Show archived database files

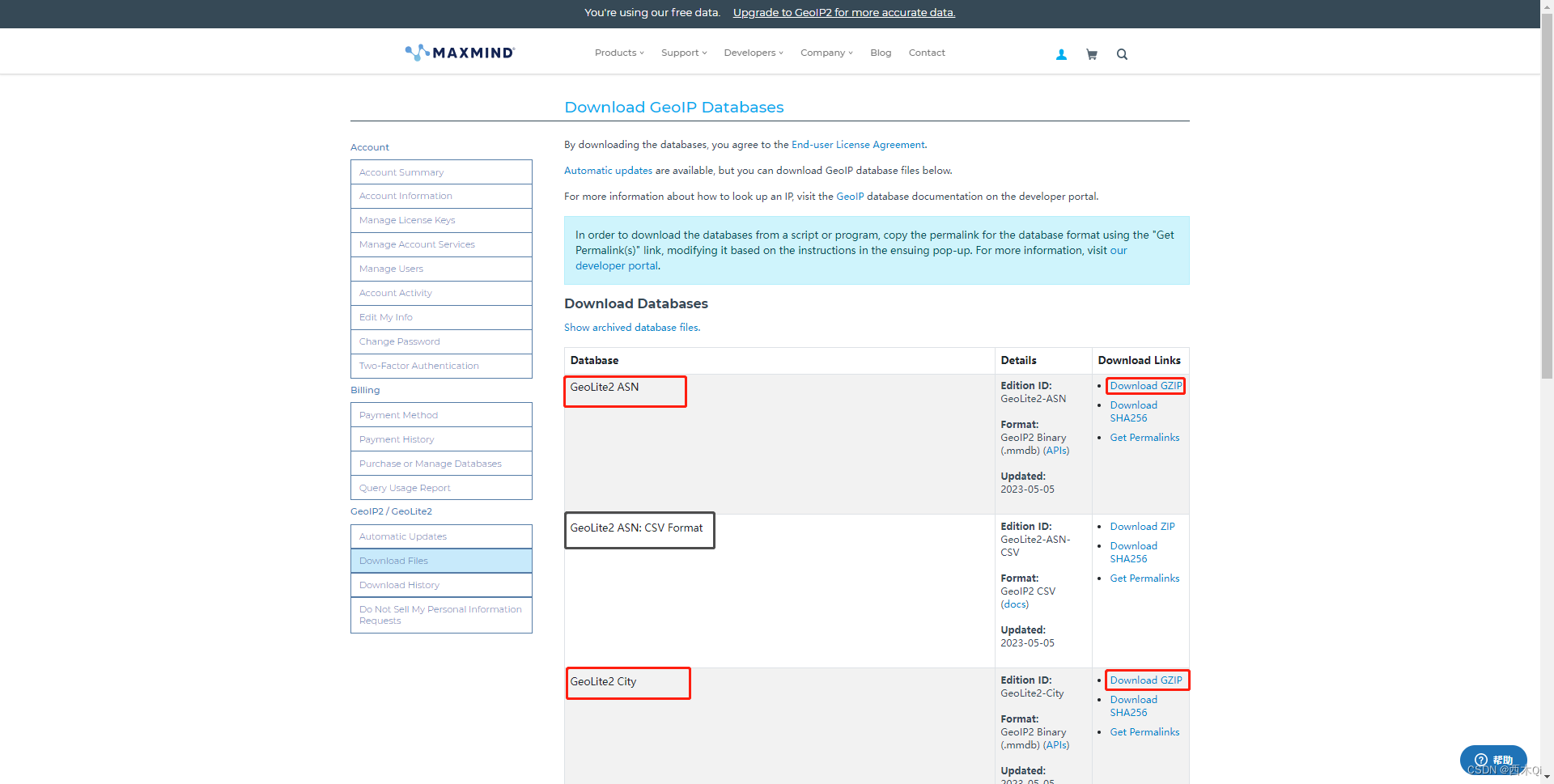tap(632, 328)
